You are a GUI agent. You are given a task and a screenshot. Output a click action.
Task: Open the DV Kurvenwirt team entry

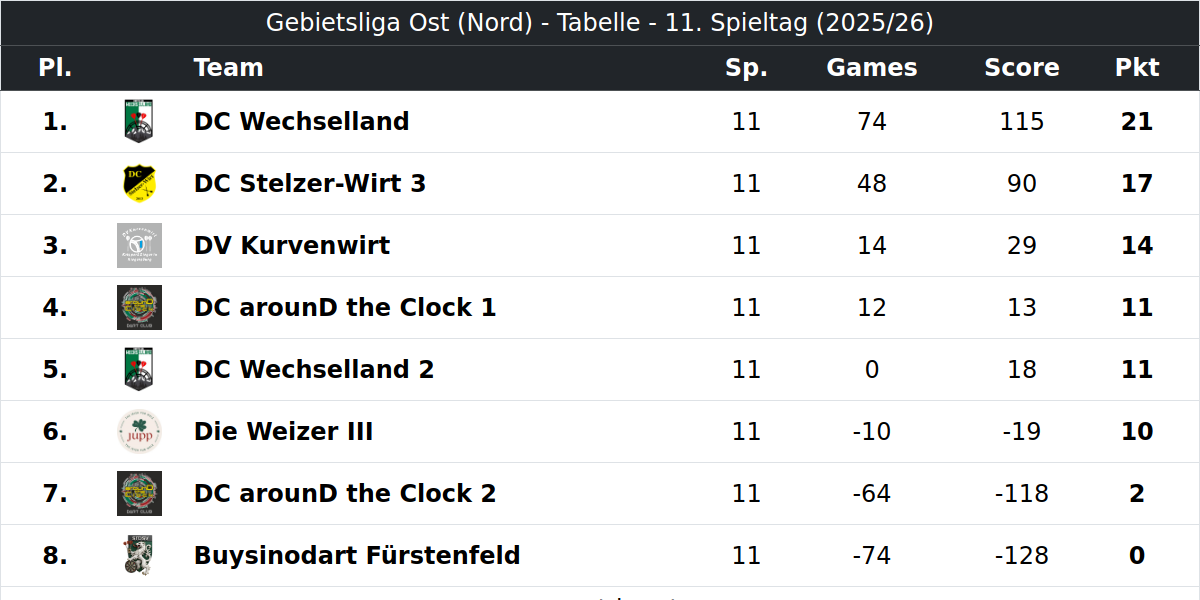[x=292, y=245]
